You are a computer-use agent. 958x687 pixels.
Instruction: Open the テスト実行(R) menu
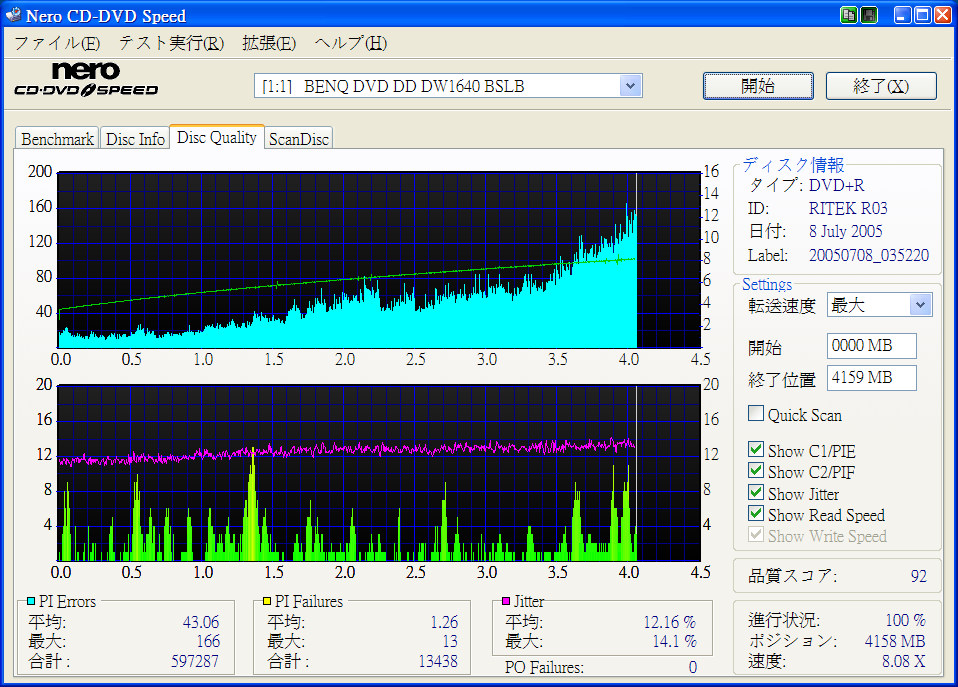[172, 43]
